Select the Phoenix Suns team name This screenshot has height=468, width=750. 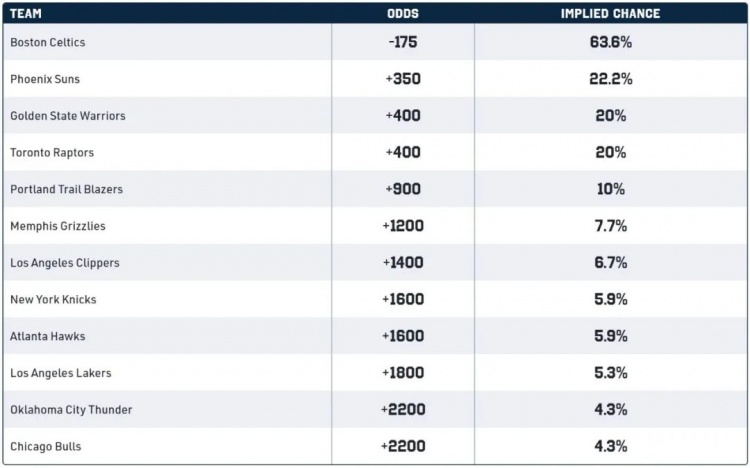45,79
